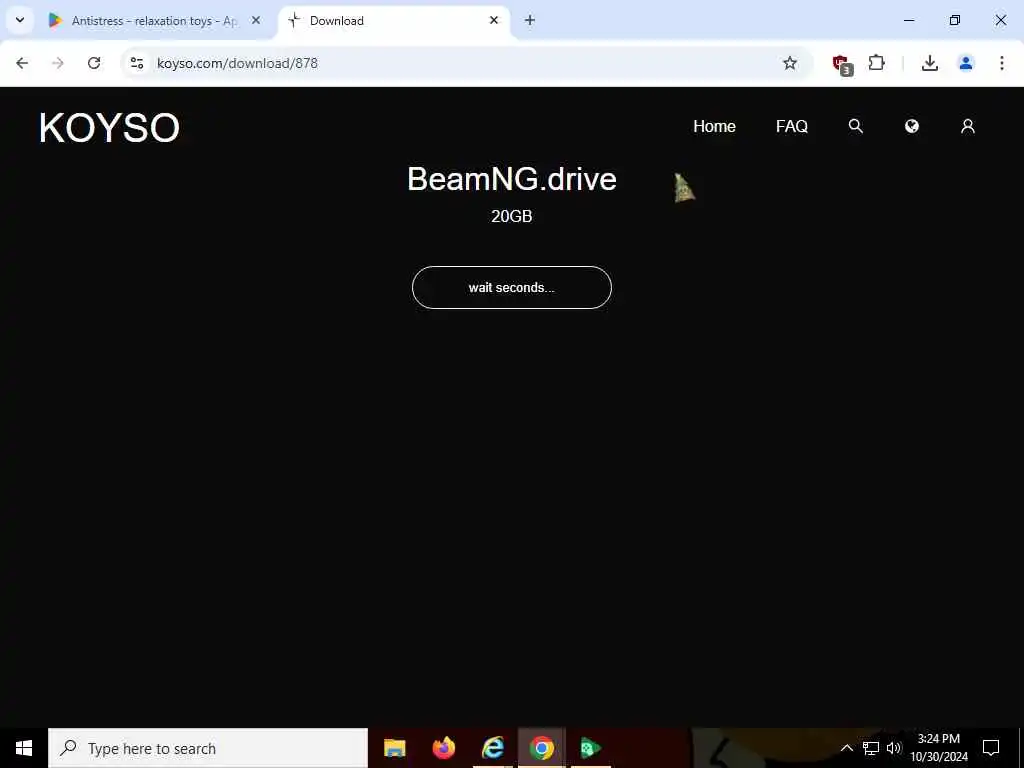Screen dimensions: 1024x768
Task: Open the taskbar clock and date
Action: click(x=939, y=748)
